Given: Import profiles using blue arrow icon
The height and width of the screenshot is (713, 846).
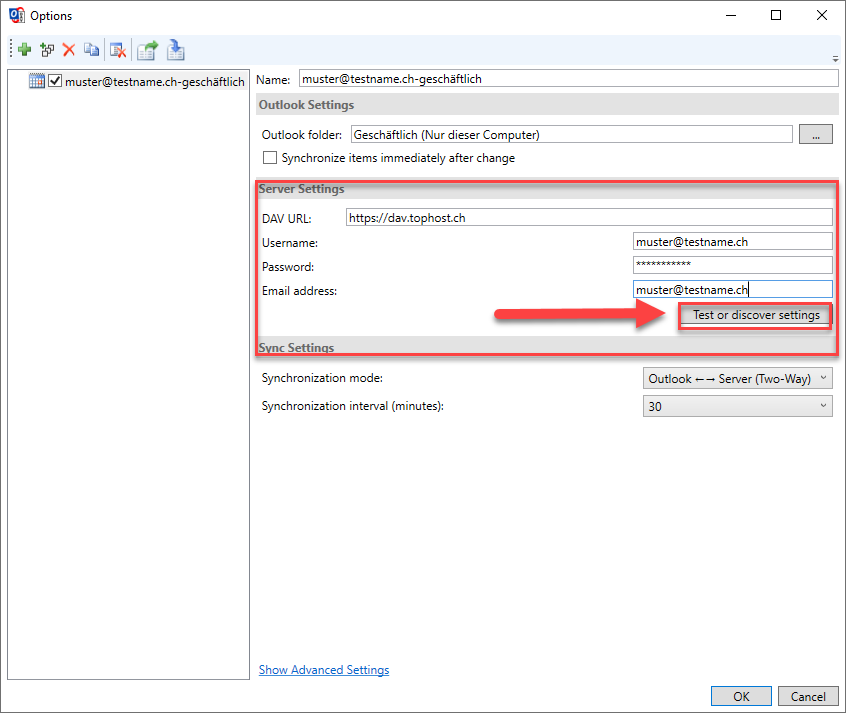Looking at the screenshot, I should [175, 50].
